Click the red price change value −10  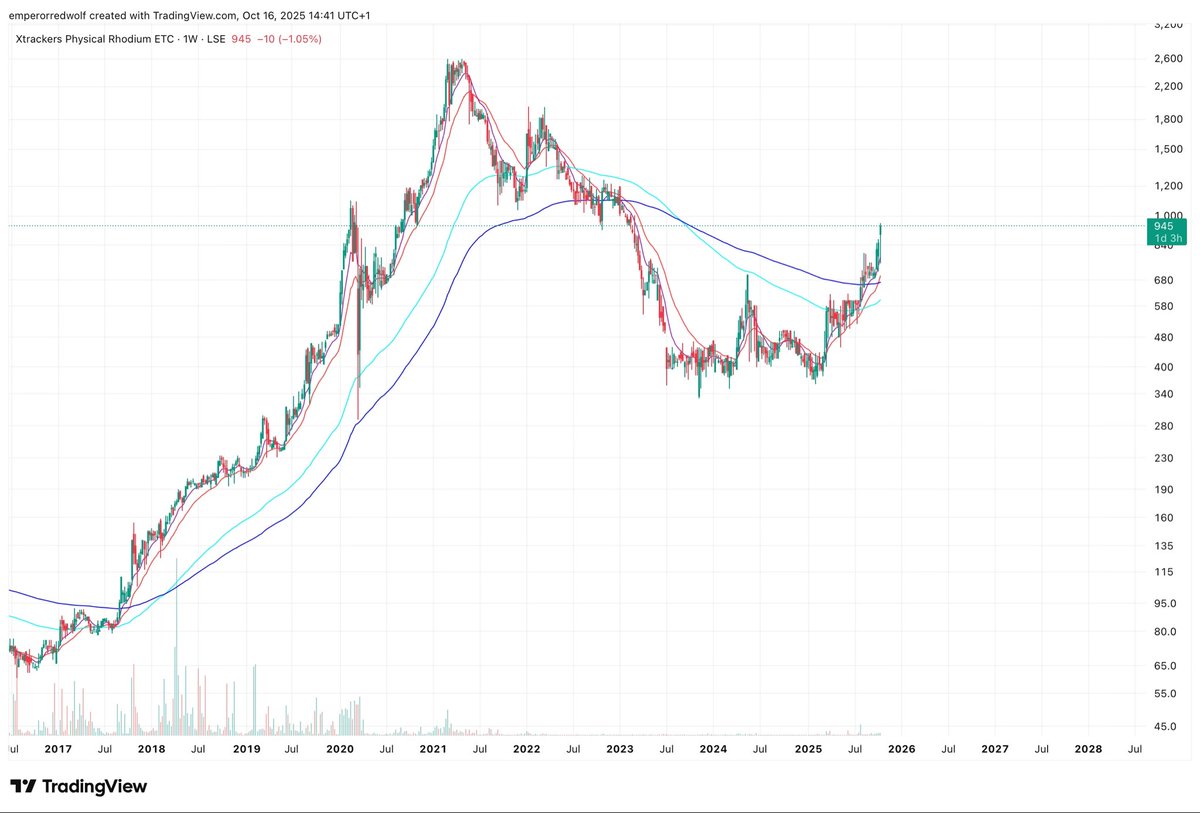point(262,39)
